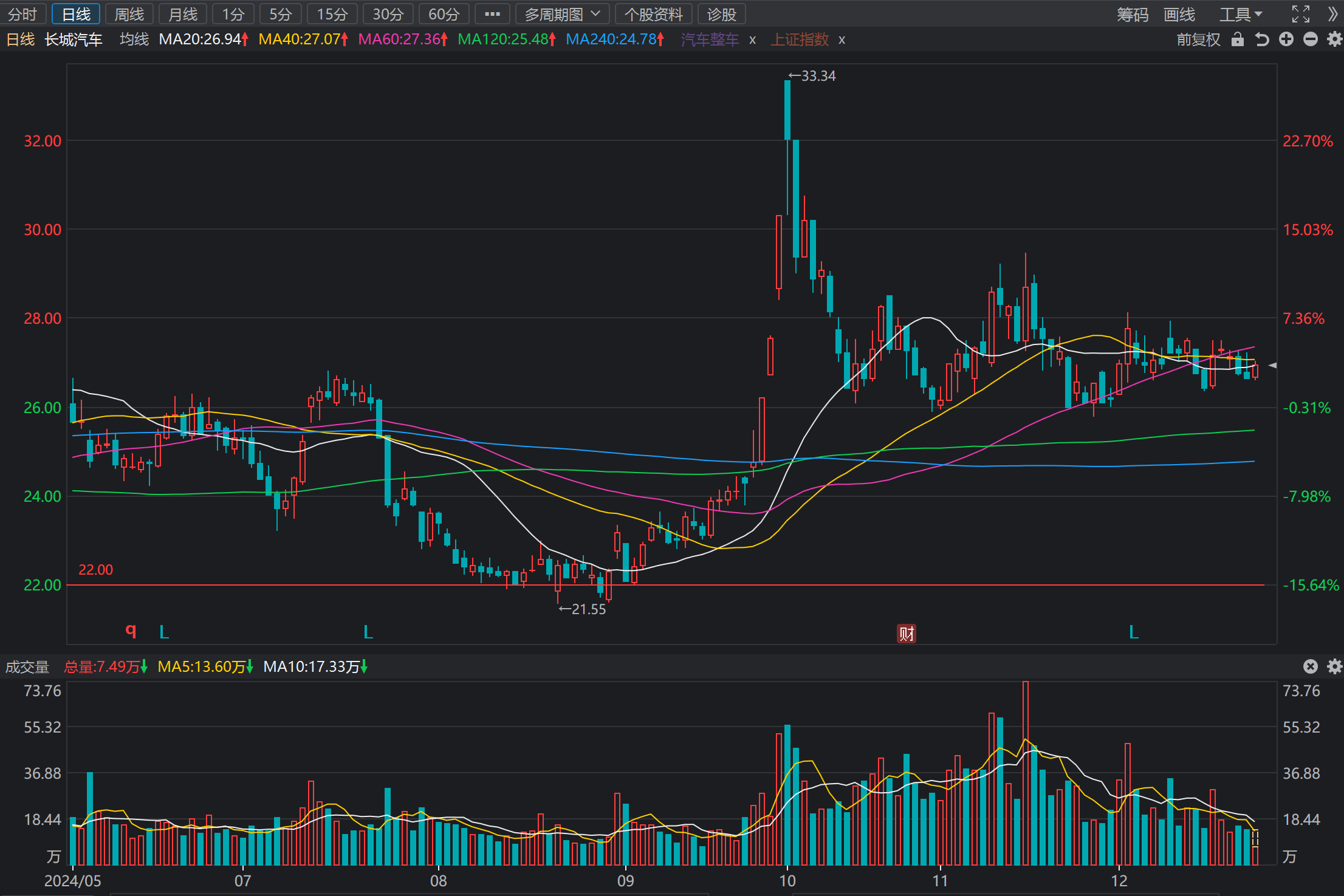Click the 筹码 chip distribution button
The height and width of the screenshot is (896, 1344).
click(x=1132, y=14)
